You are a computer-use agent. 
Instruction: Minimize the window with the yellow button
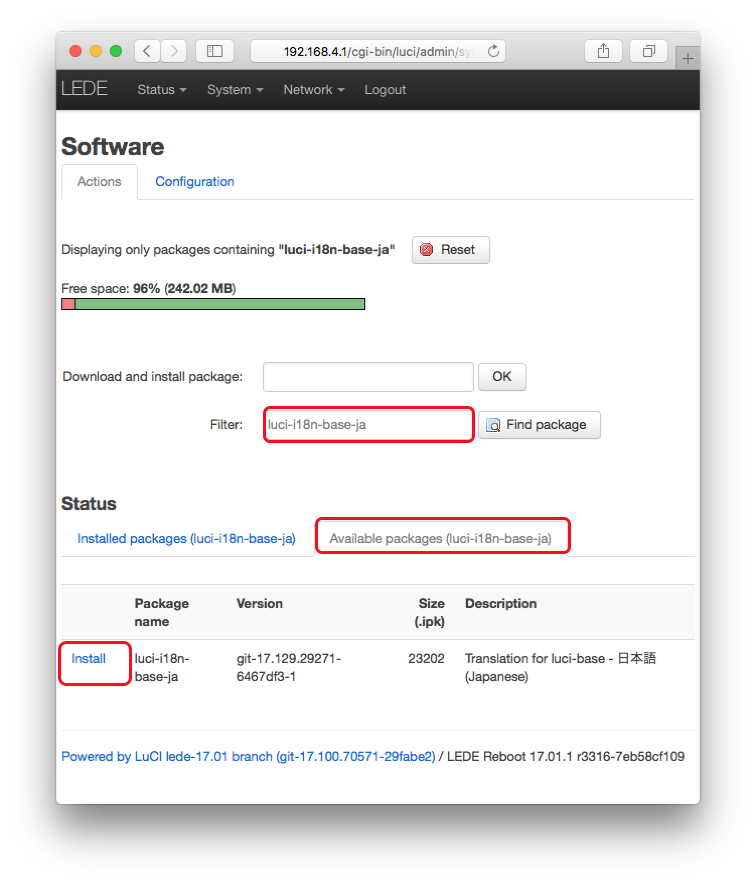coord(95,51)
